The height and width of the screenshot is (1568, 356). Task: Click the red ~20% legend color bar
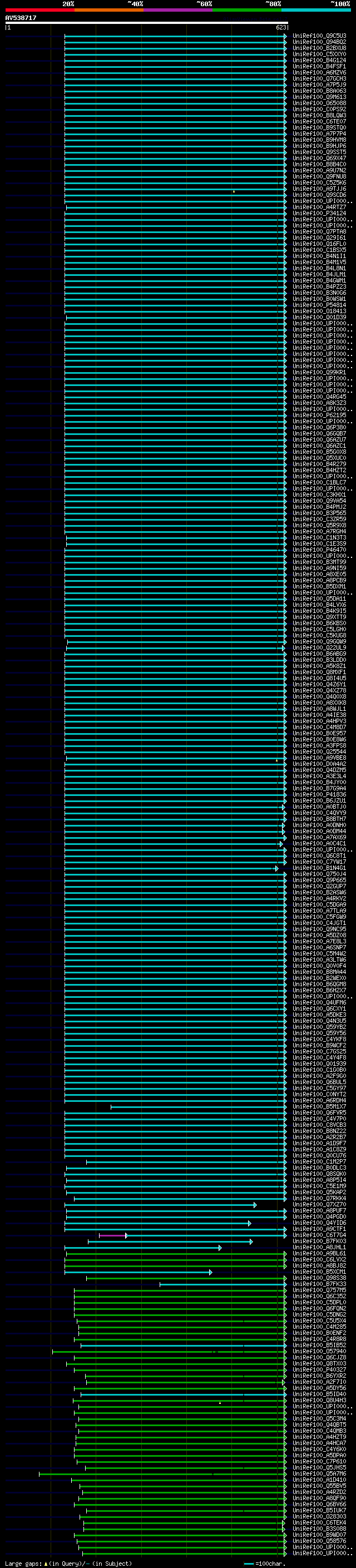(39, 10)
